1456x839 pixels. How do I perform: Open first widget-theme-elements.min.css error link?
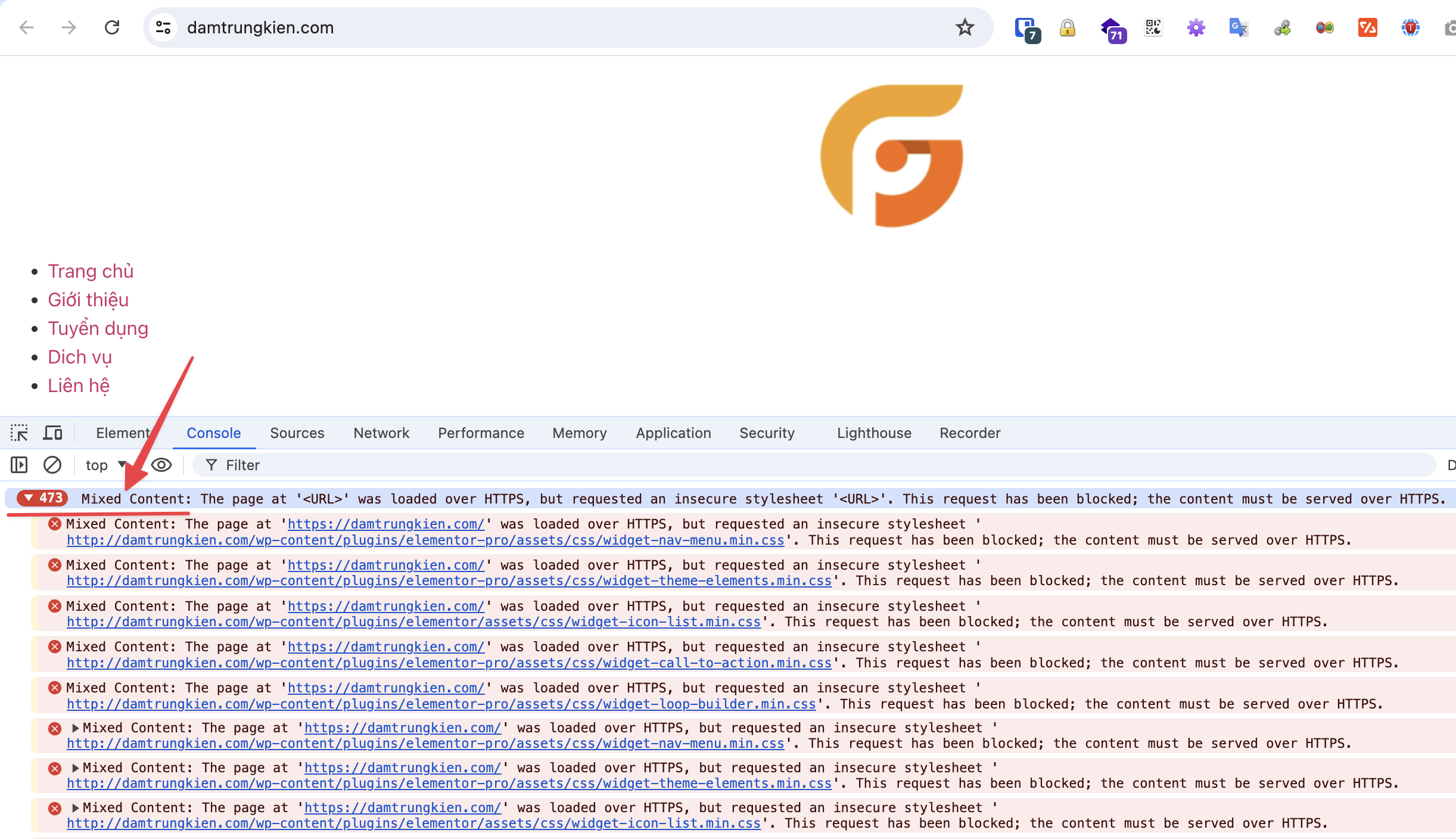click(x=449, y=580)
